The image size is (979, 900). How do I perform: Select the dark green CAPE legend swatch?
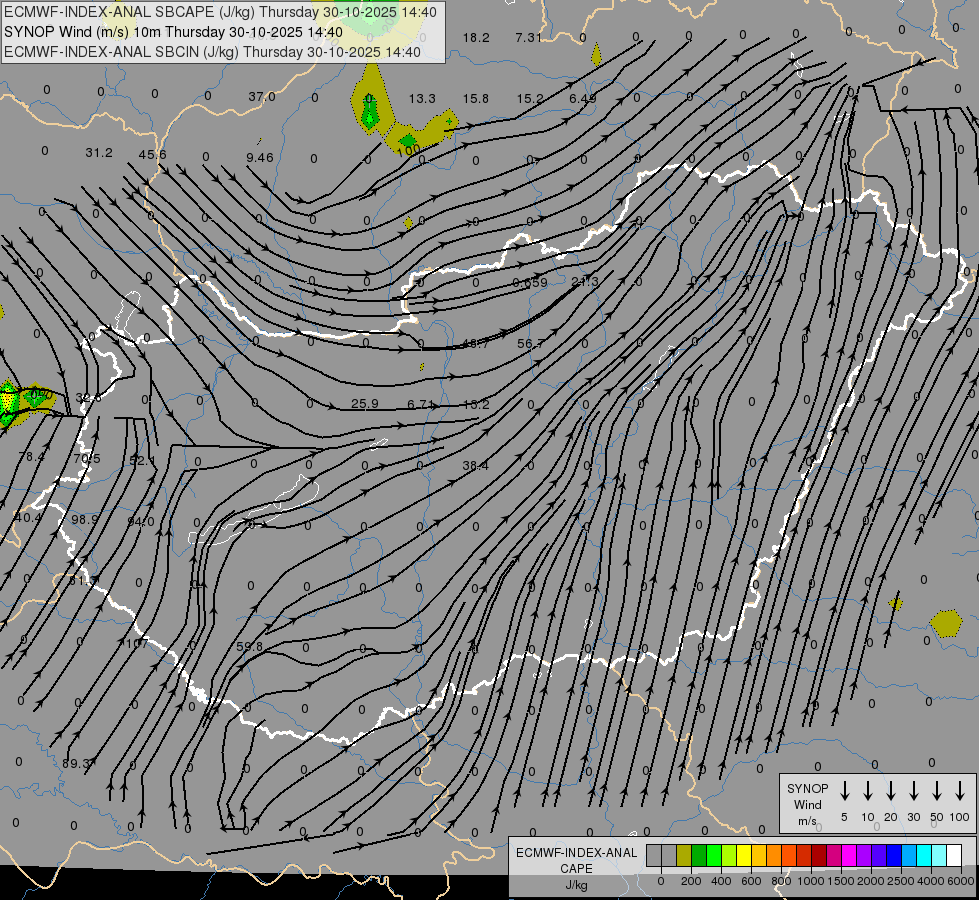click(699, 856)
